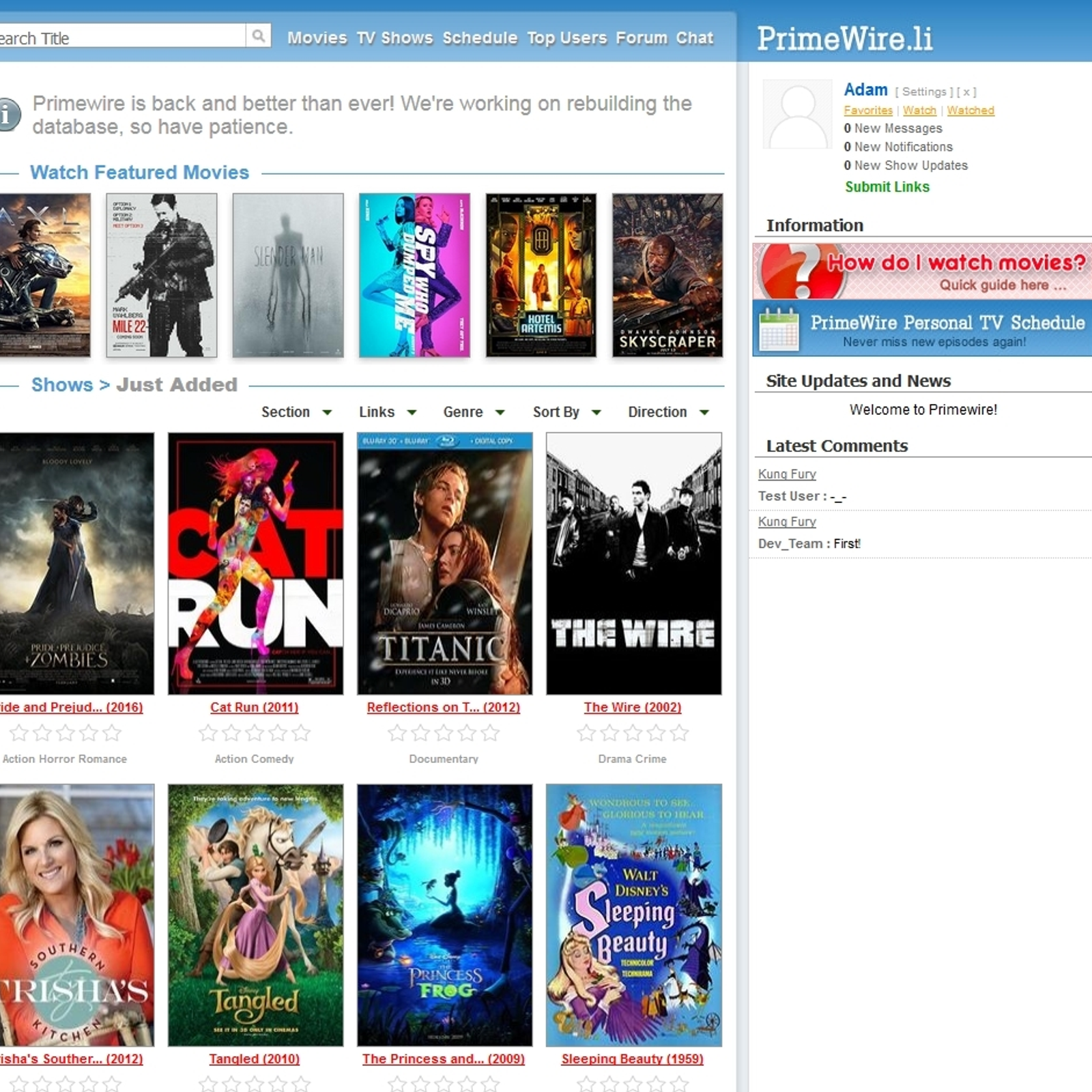Open the Watch list link
1092x1092 pixels.
coord(919,110)
